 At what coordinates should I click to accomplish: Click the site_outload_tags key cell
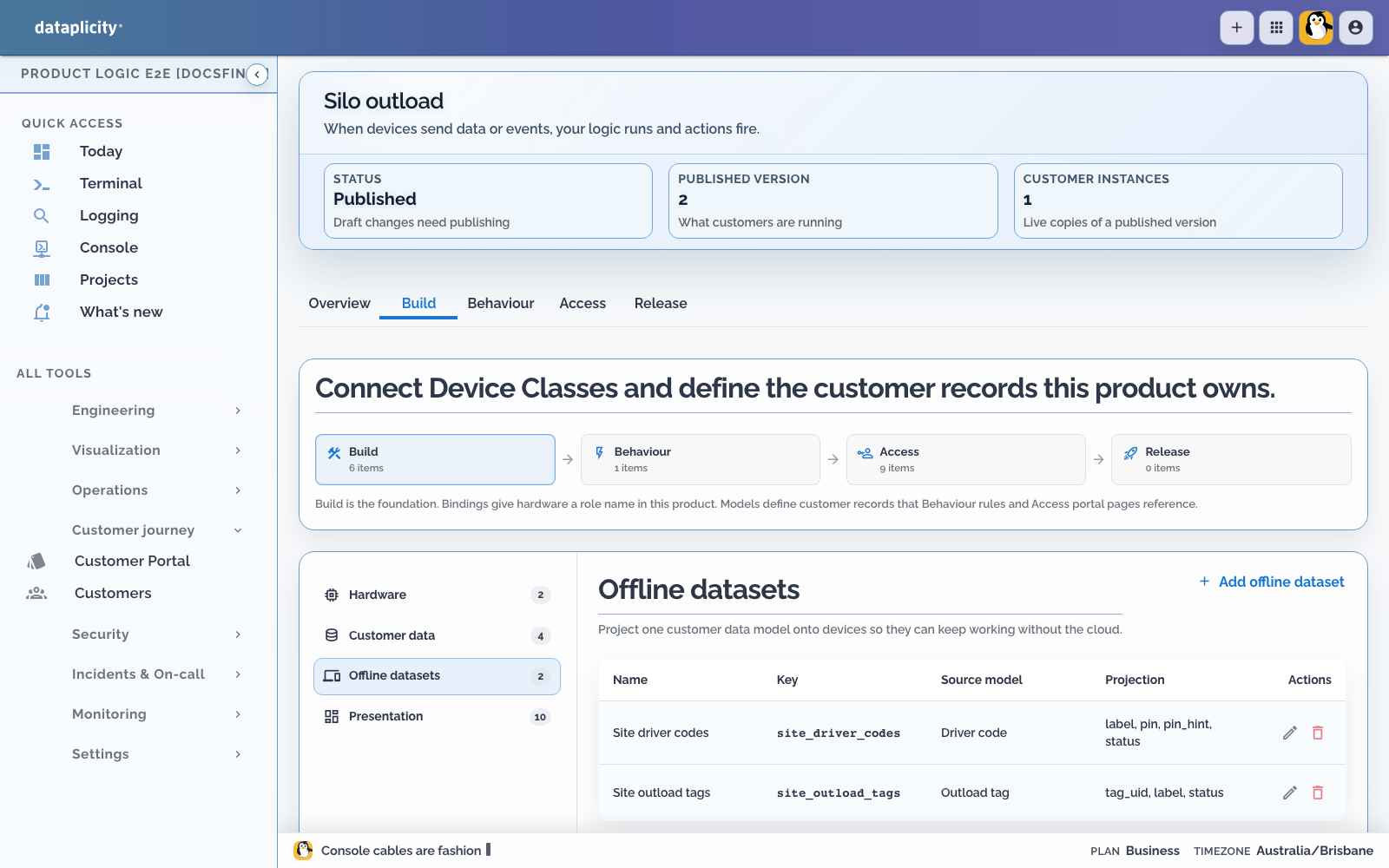point(838,793)
